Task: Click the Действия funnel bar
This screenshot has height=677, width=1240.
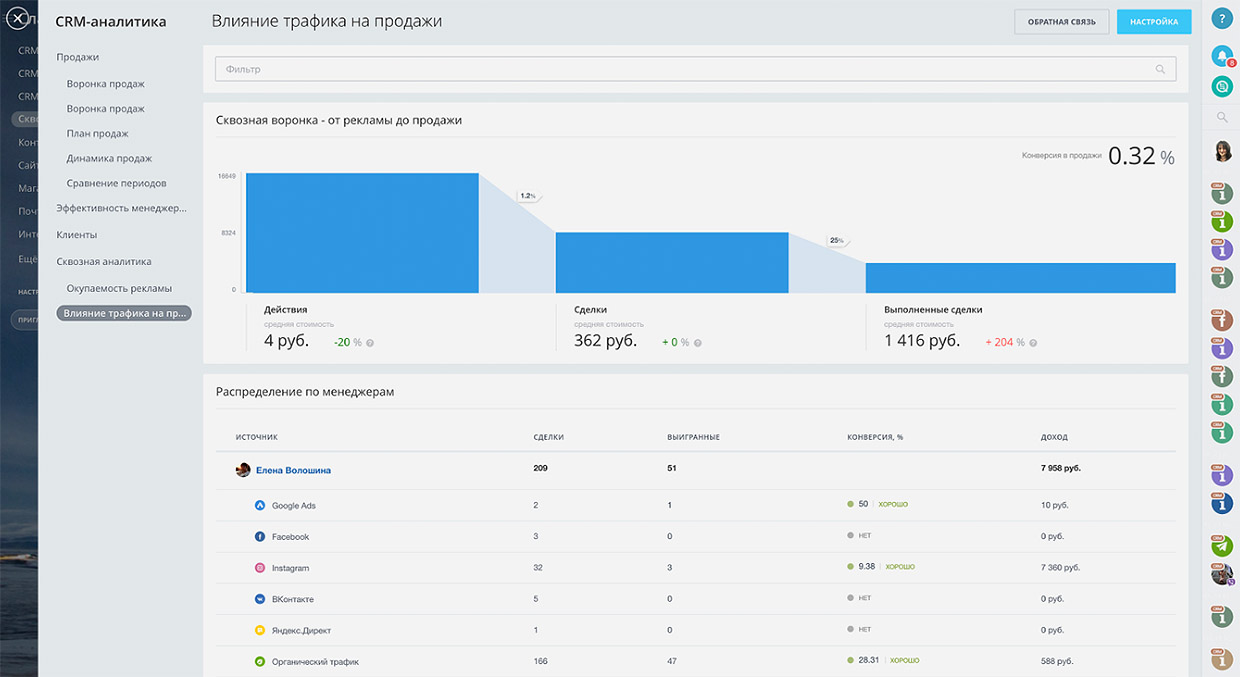Action: tap(362, 233)
